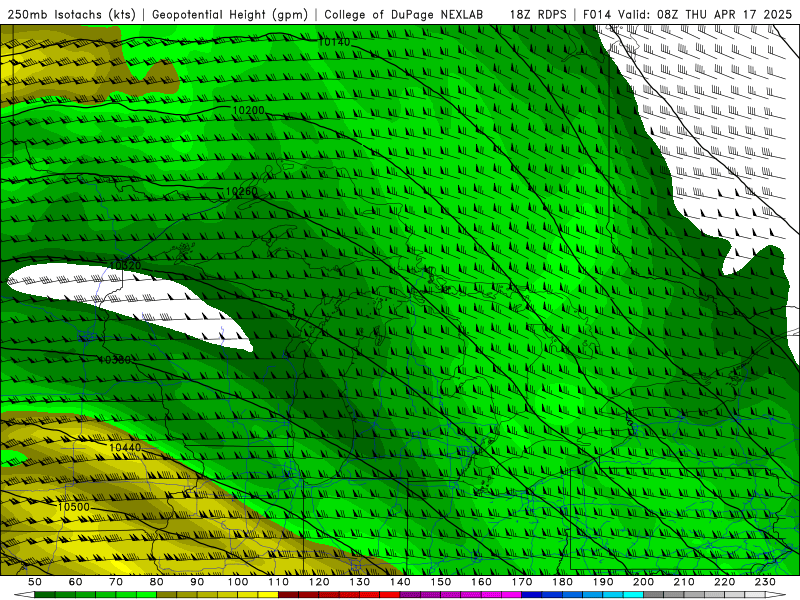
Task: Click the 'Geopotential Height (gpm)' header text
Action: 230,14
